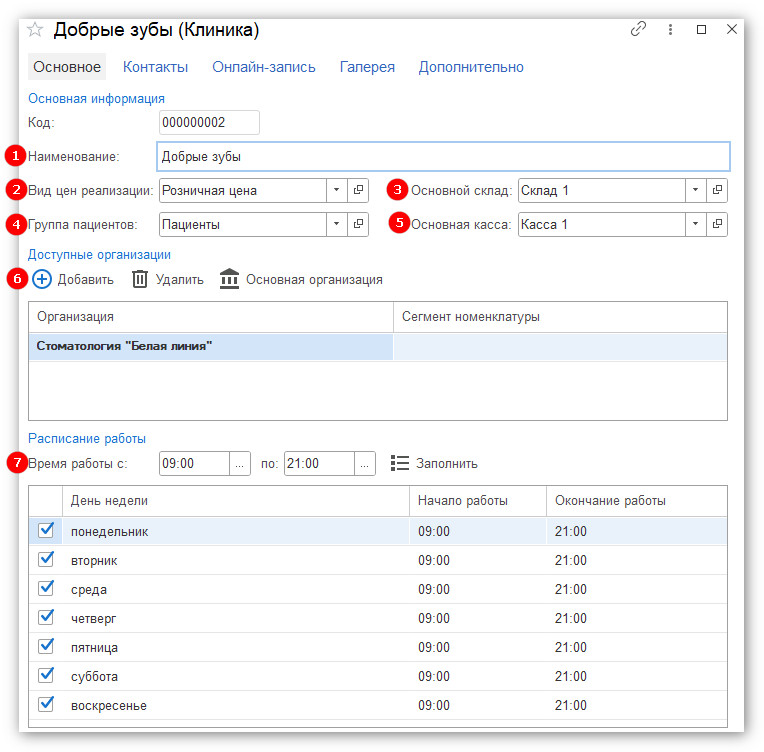Click the Основная организация button label
764x752 pixels.
tap(314, 280)
